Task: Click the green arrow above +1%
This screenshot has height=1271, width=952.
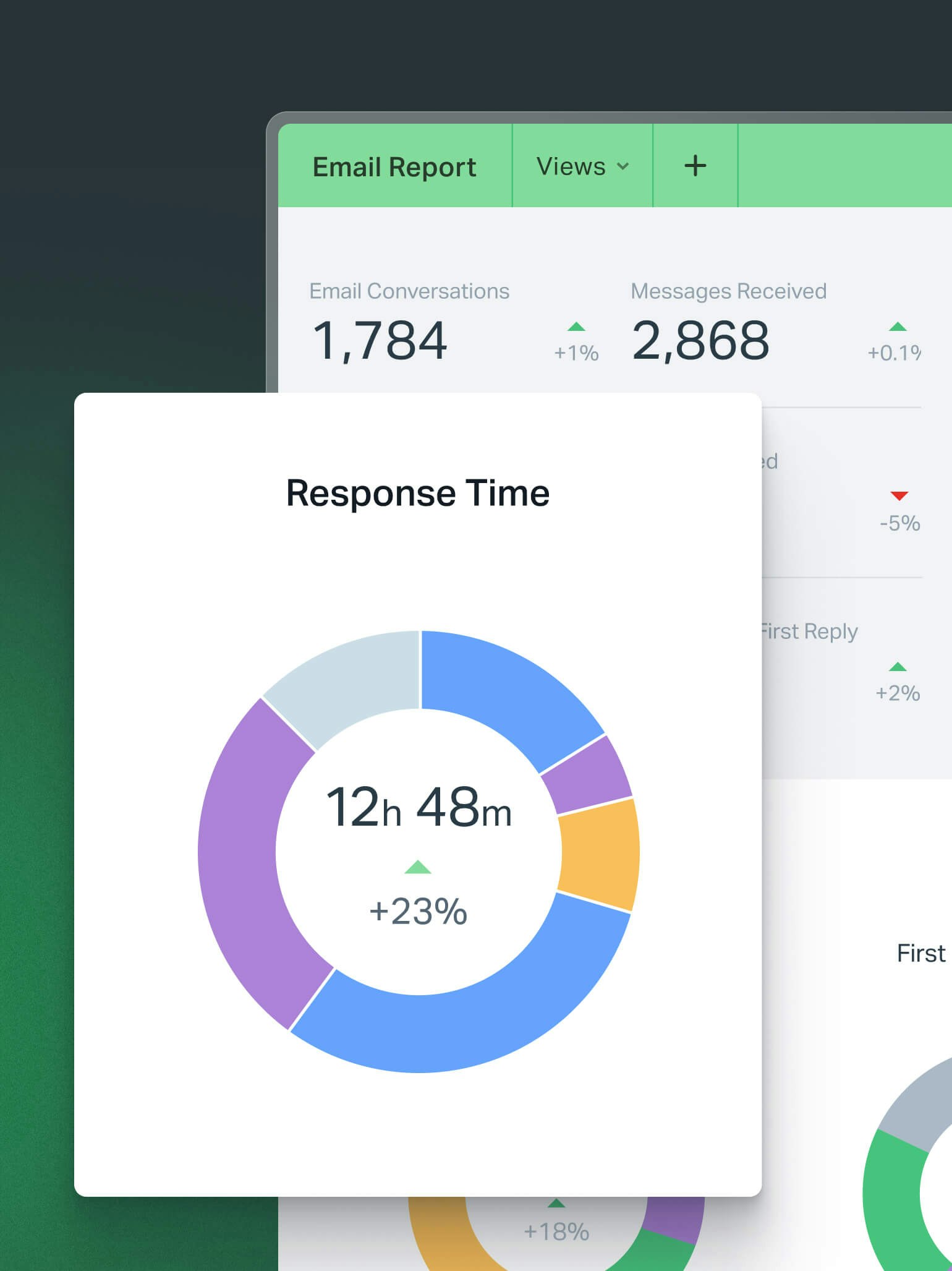Action: point(576,327)
